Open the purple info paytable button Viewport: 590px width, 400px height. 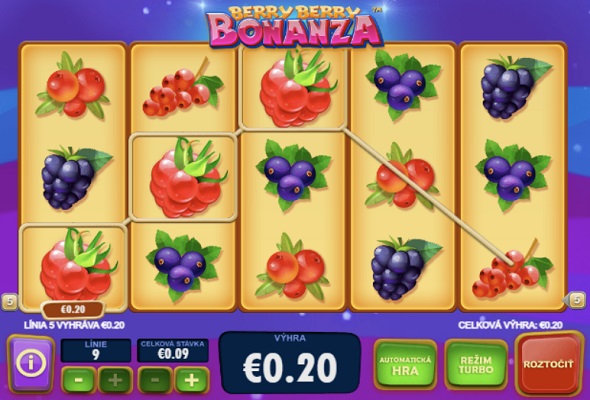click(x=31, y=364)
